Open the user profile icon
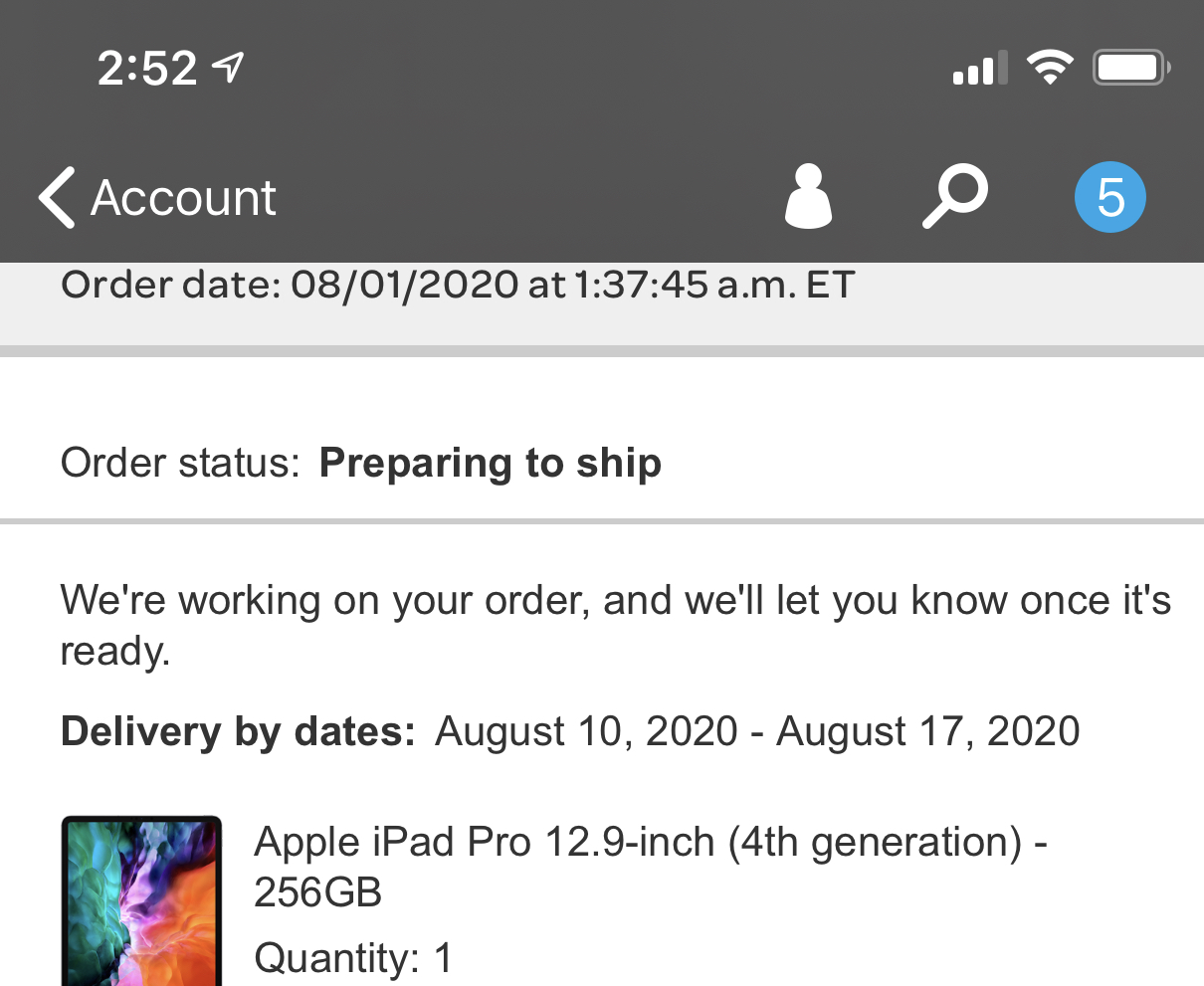 [808, 197]
